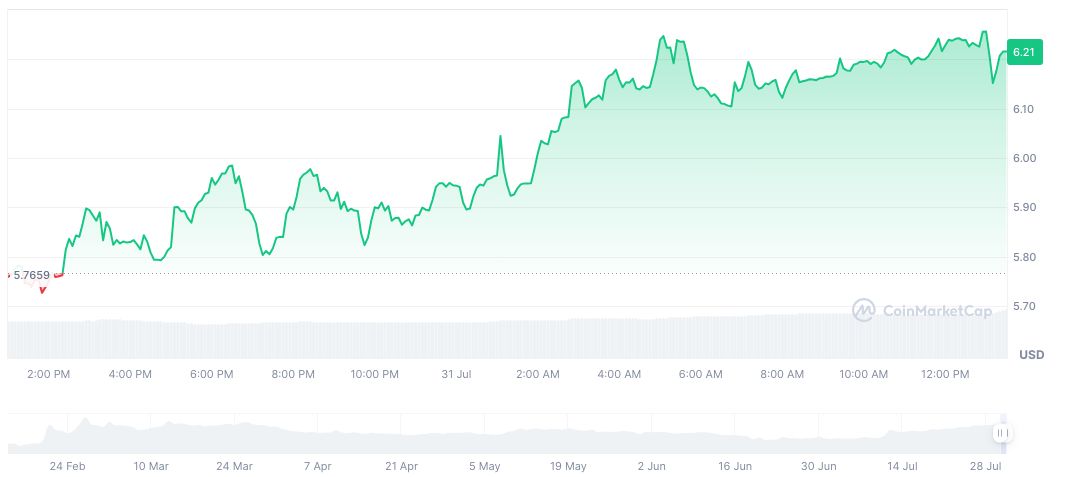
Task: Select the 4:00 AM time axis label
Action: point(619,374)
